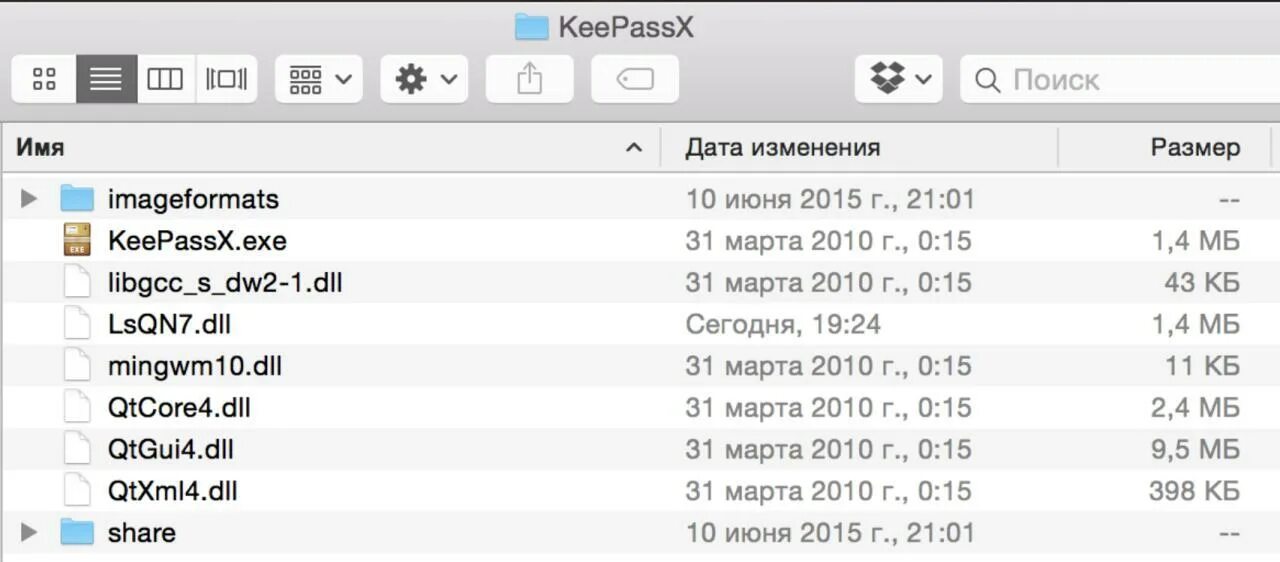Open the Action gear menu
This screenshot has width=1280, height=562.
(424, 79)
